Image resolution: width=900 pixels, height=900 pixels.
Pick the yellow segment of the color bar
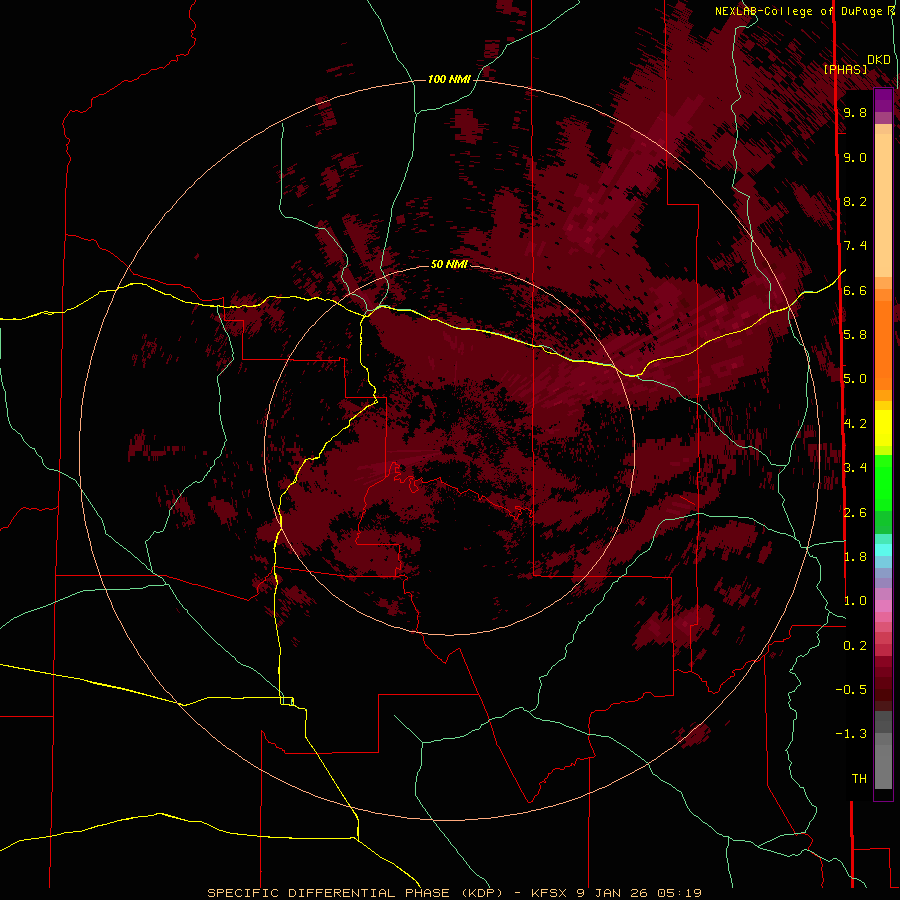point(883,428)
